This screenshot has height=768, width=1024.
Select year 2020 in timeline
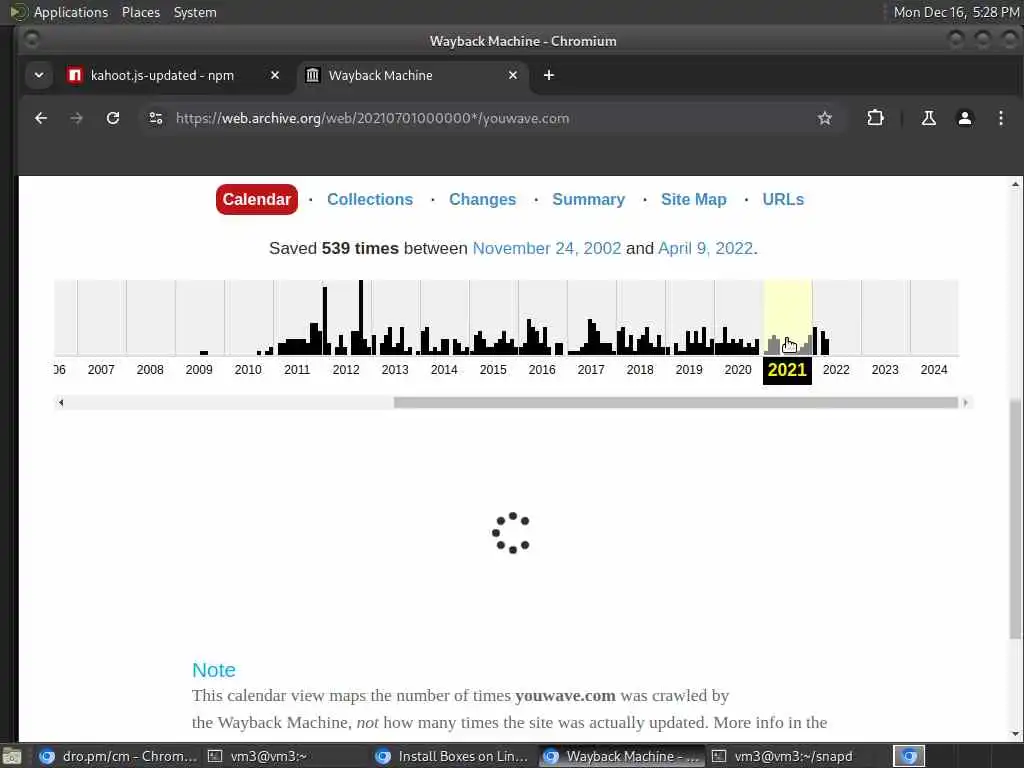(738, 370)
